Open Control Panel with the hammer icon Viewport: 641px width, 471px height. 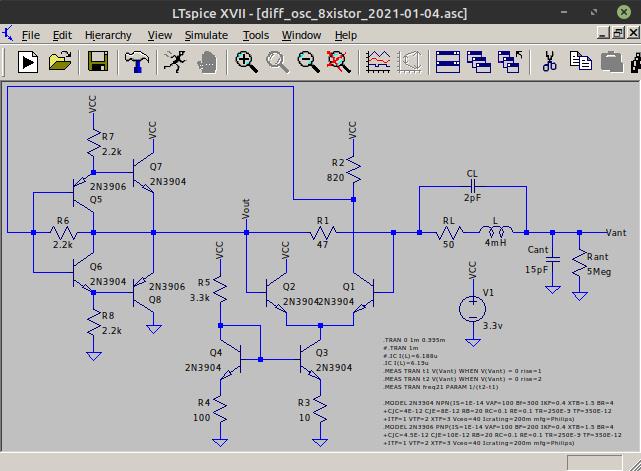click(x=137, y=62)
